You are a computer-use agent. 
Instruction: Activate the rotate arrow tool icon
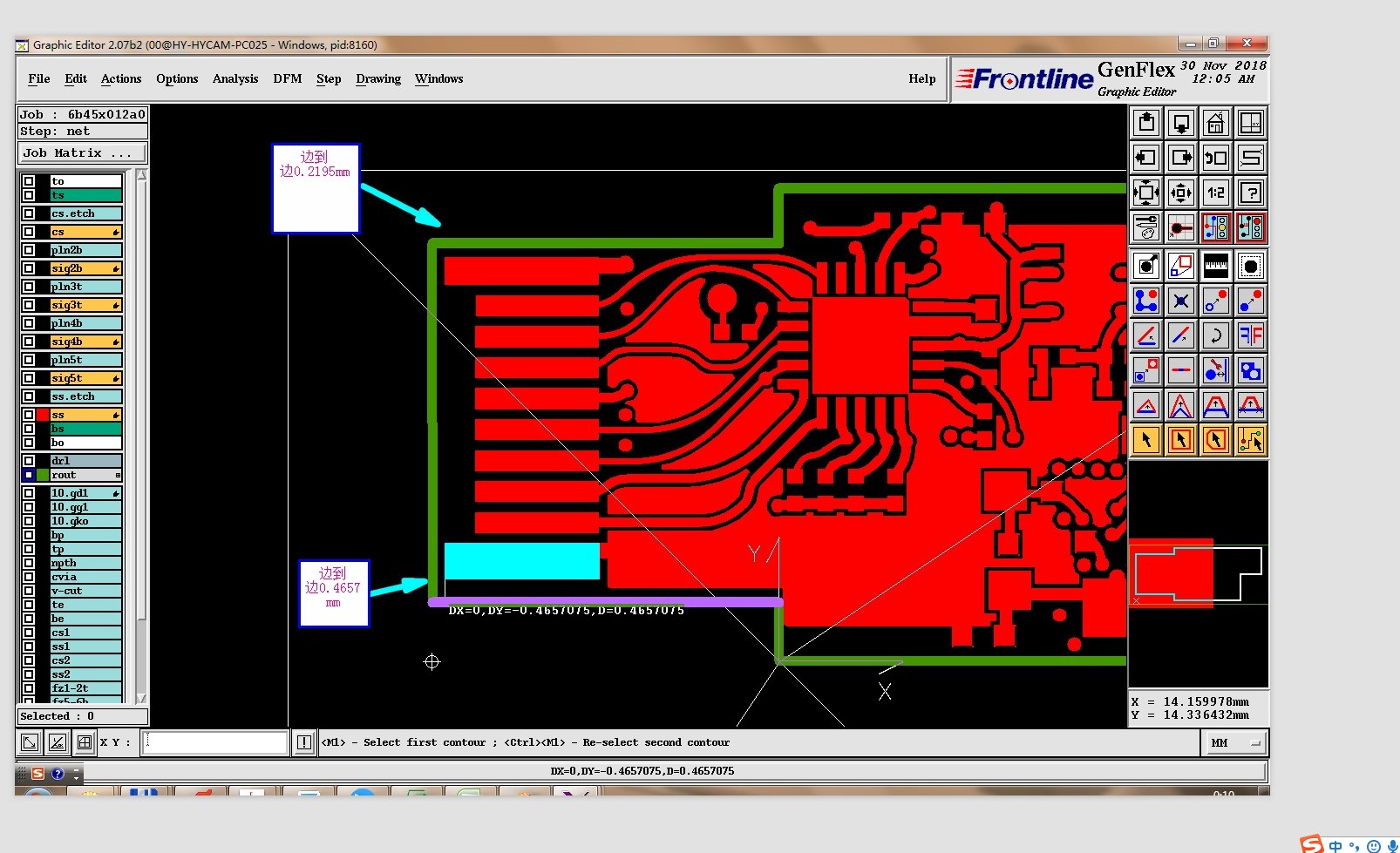[1215, 335]
